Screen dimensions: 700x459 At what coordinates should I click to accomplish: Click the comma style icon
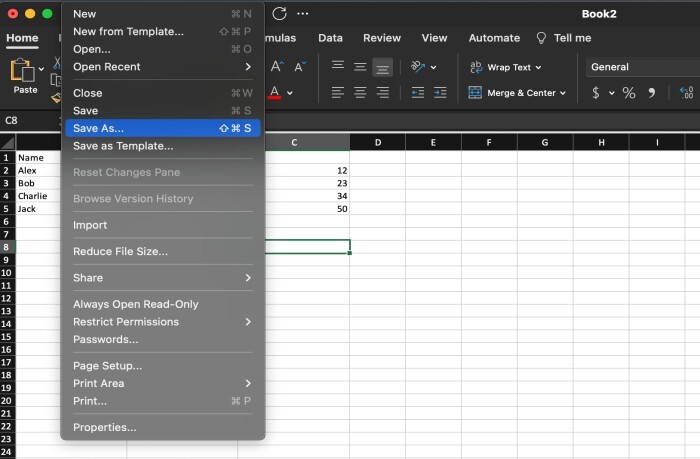[x=652, y=93]
